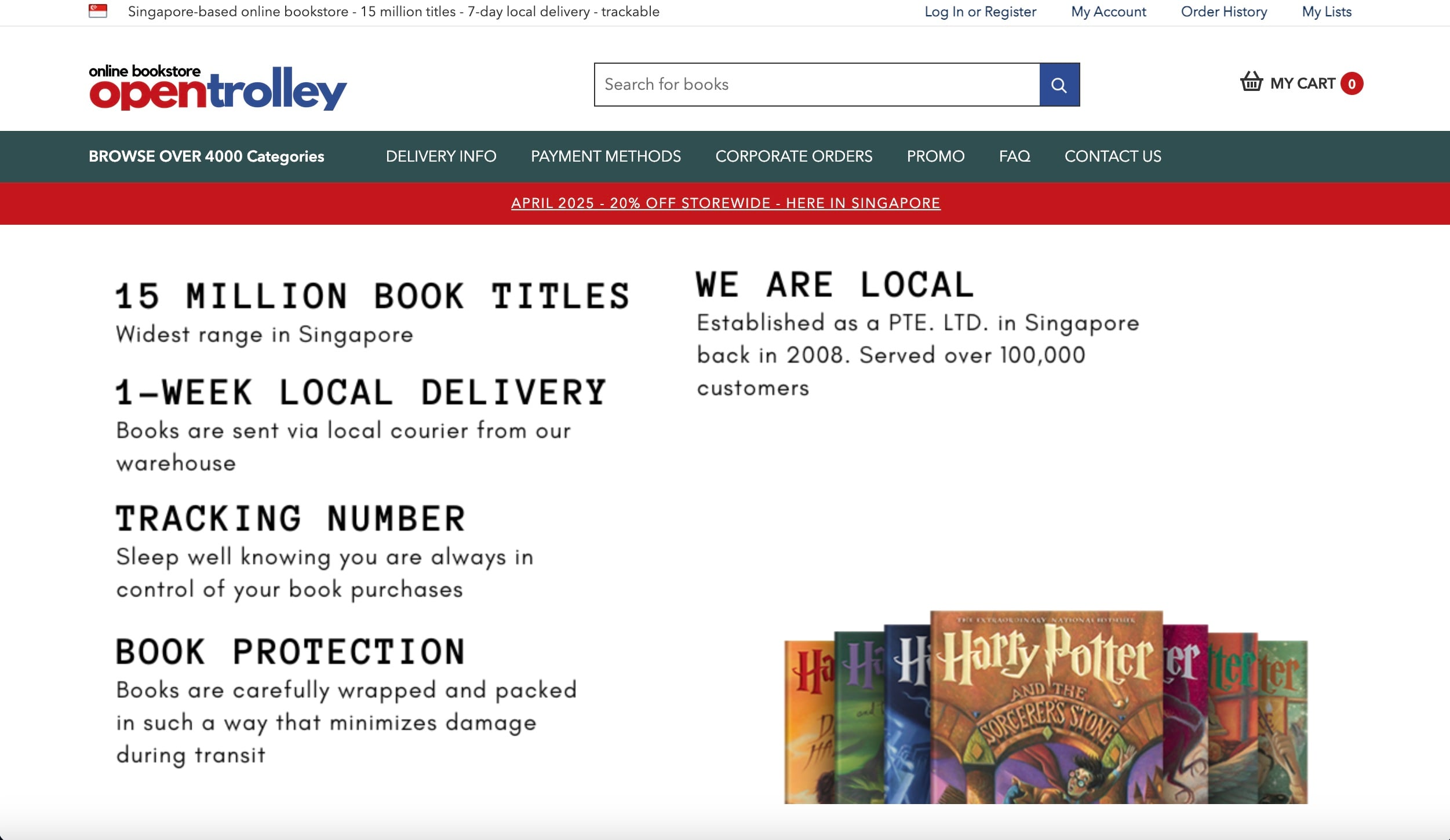Click MY CART label
The image size is (1450, 840).
coord(1302,83)
